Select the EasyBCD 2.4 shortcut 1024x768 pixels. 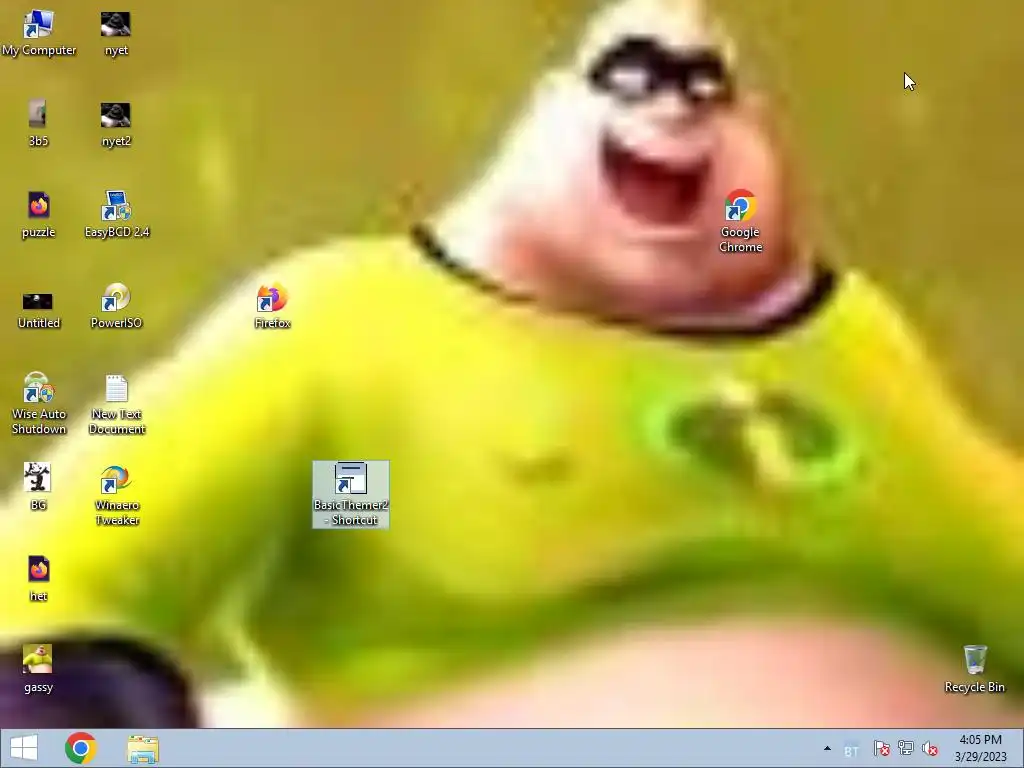(x=116, y=216)
